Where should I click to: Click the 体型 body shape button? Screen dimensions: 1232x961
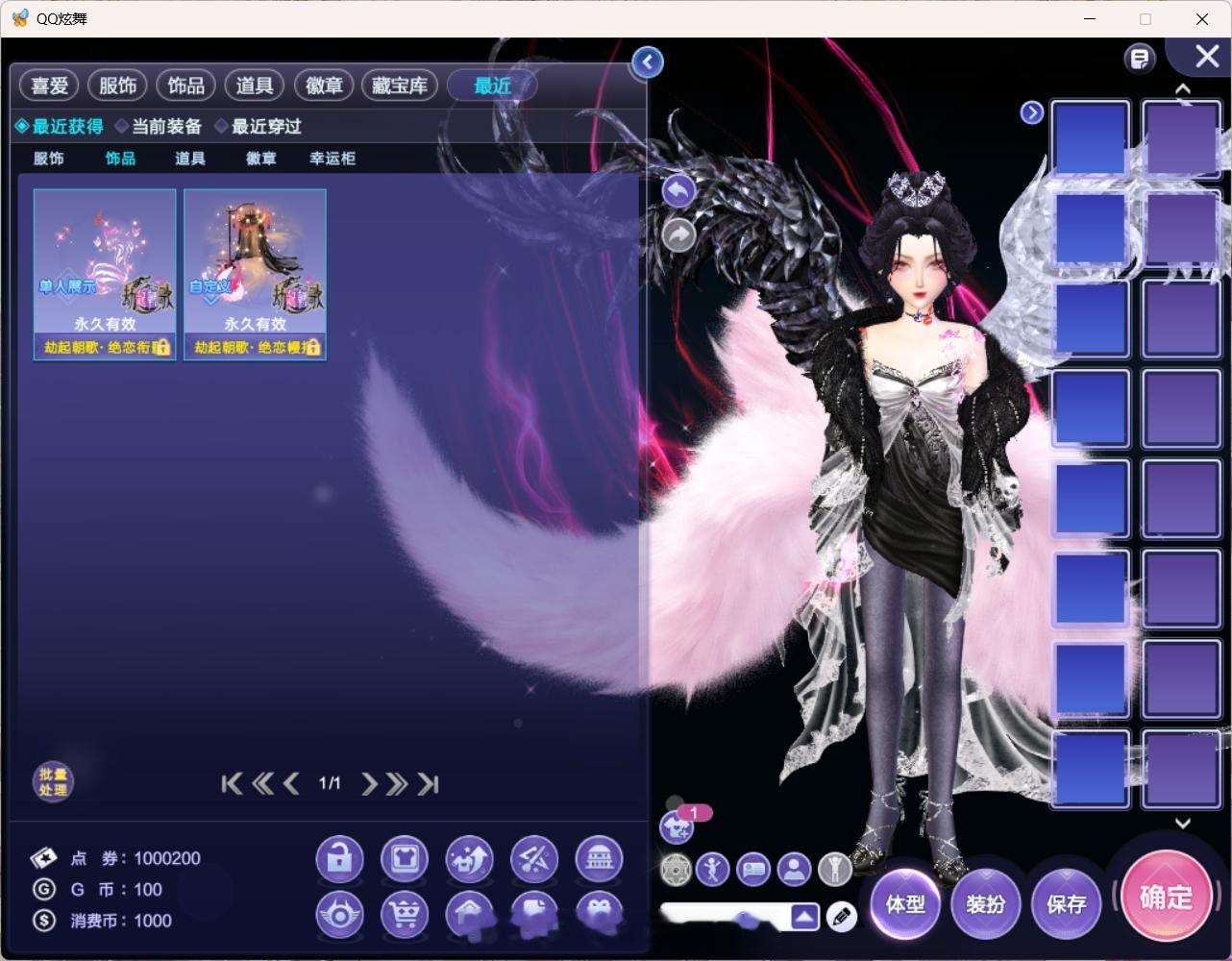pos(905,904)
